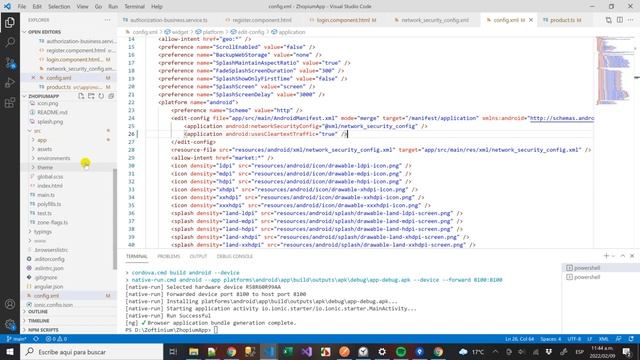Expand the OUTLINE section
Image resolution: width=640 pixels, height=360 pixels.
[x=38, y=311]
